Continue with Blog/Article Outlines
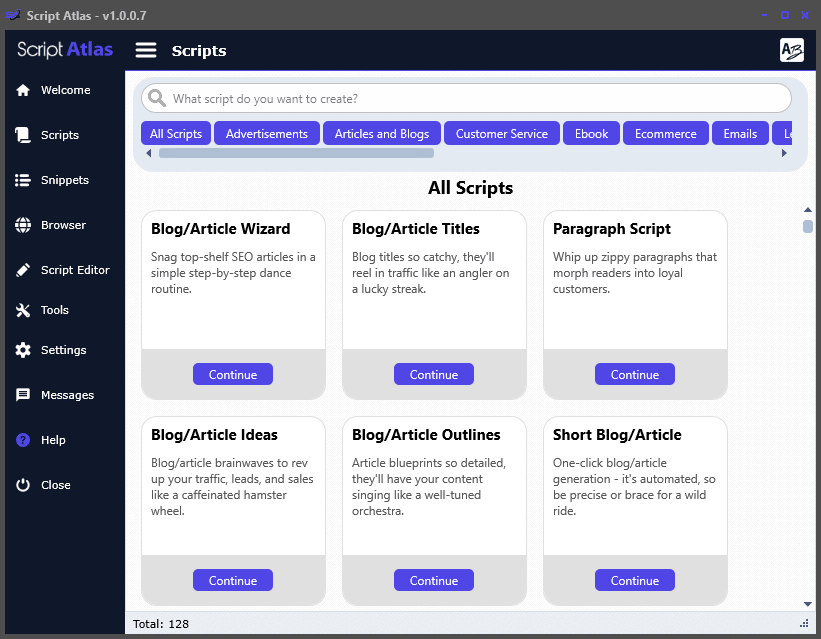 434,580
